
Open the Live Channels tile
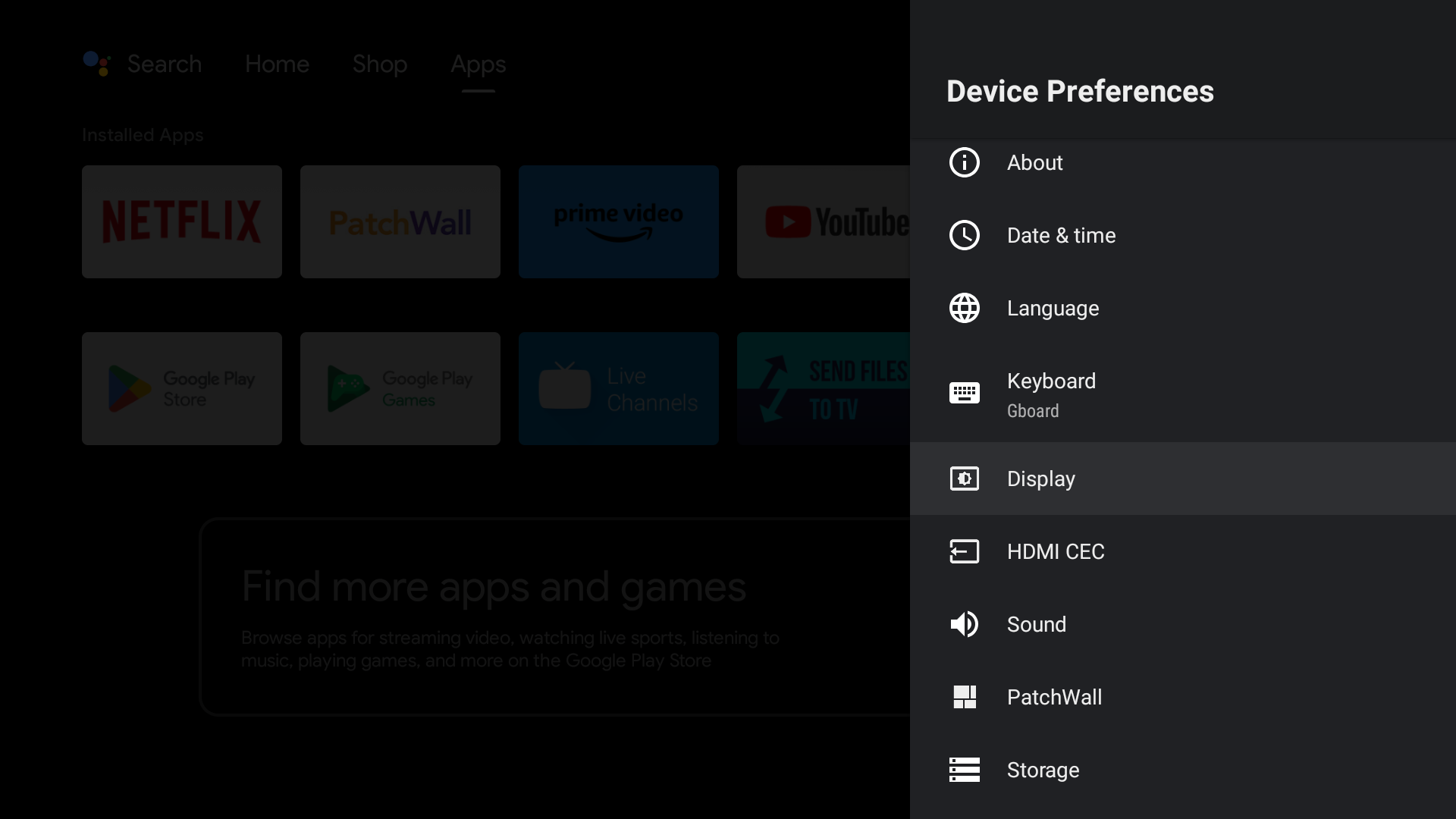(x=619, y=388)
